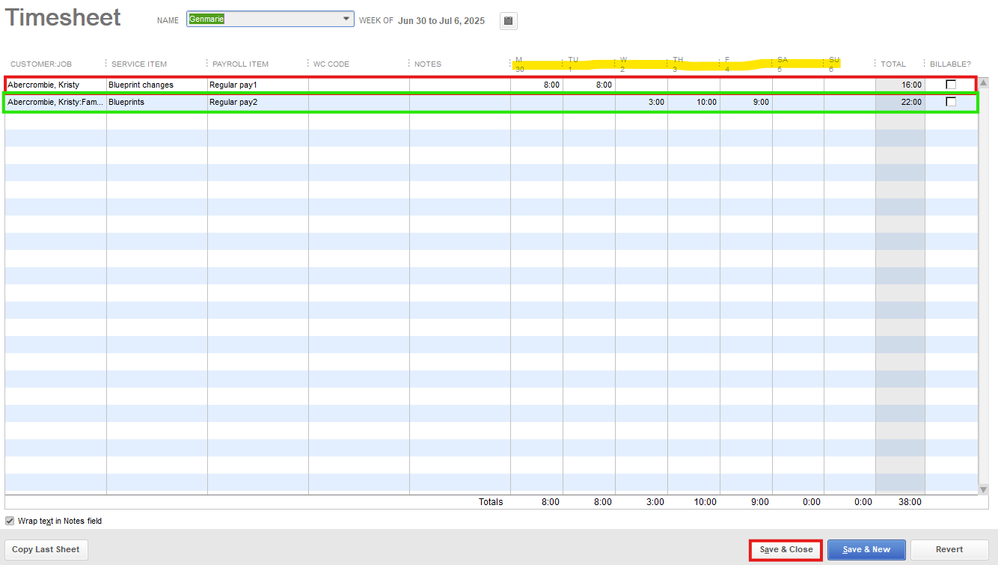This screenshot has width=998, height=565.
Task: Open the week calendar picker icon
Action: tap(508, 21)
